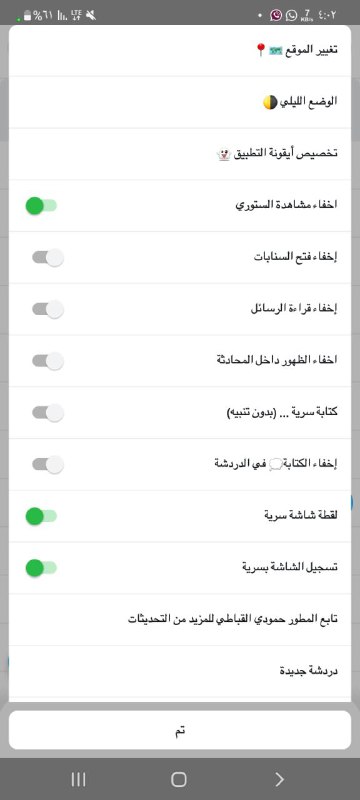Image resolution: width=360 pixels, height=800 pixels.
Task: Open تخصيص أيقونة التطبيق option
Action: (180, 154)
